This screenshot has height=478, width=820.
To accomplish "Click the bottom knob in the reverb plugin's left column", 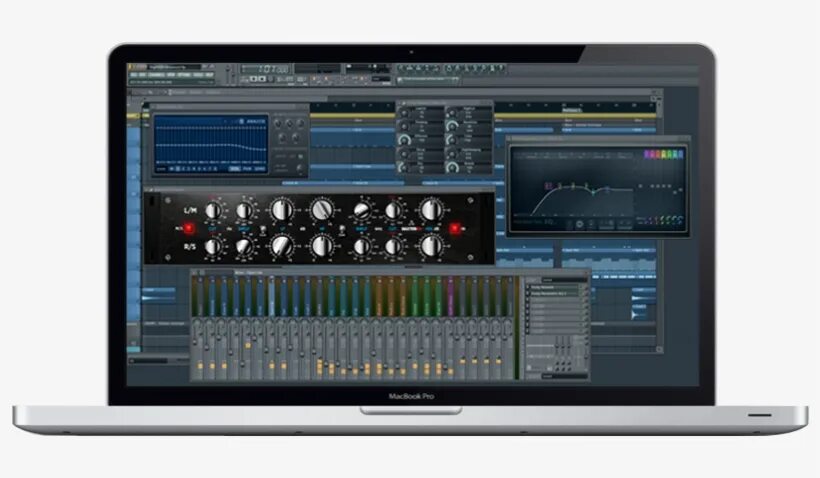I will (x=404, y=167).
